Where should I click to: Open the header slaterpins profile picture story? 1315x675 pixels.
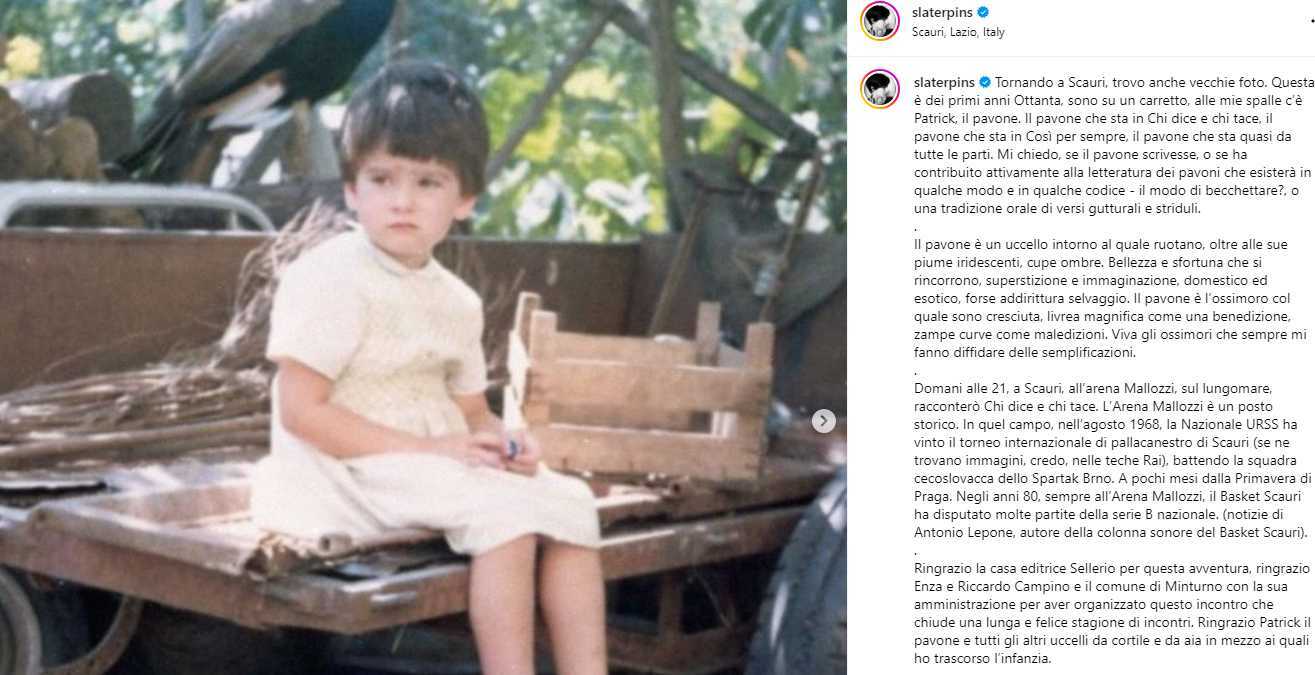coord(880,21)
